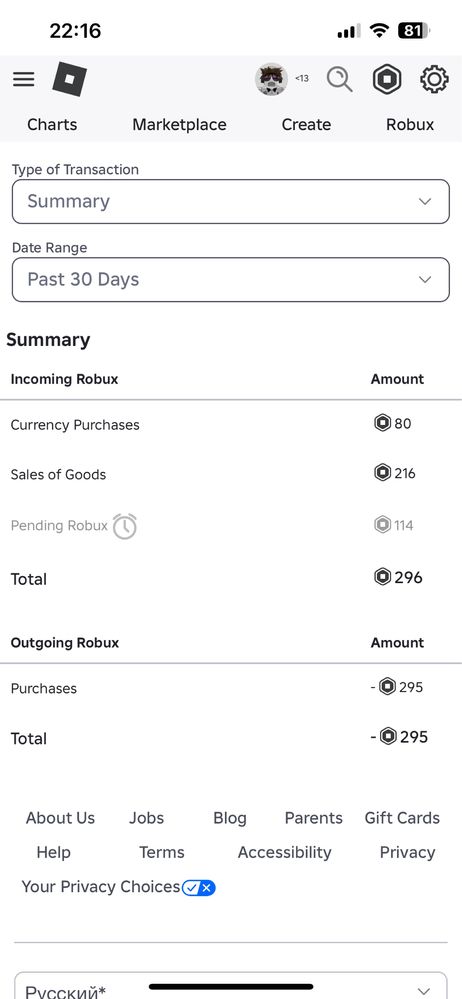This screenshot has height=999, width=462.
Task: Tap the Roblox logo home icon
Action: coord(69,79)
